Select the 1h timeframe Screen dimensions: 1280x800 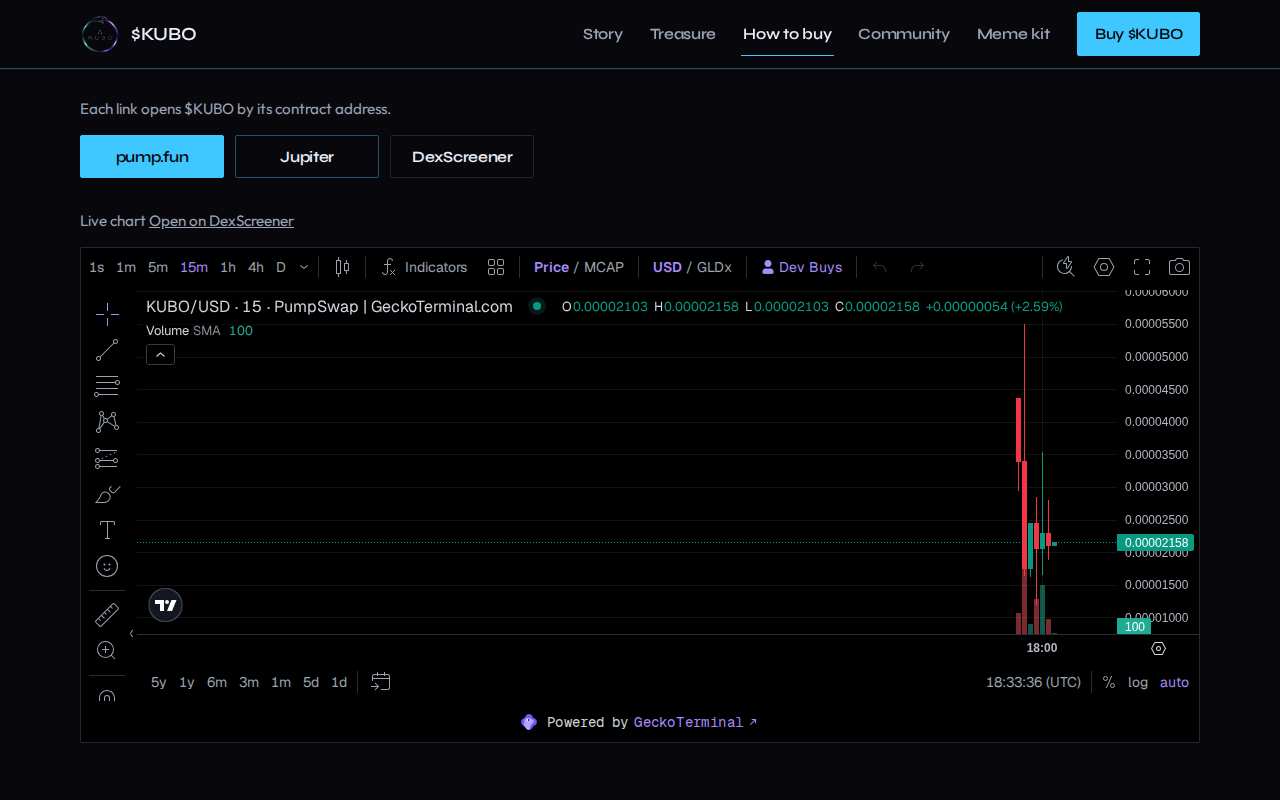pos(228,267)
